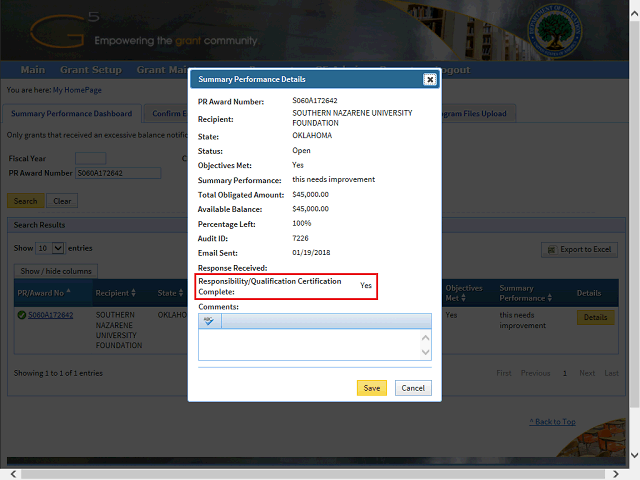Viewport: 640px width, 480px height.
Task: Switch to Summary Performance Dashboard tab
Action: pyautogui.click(x=71, y=113)
